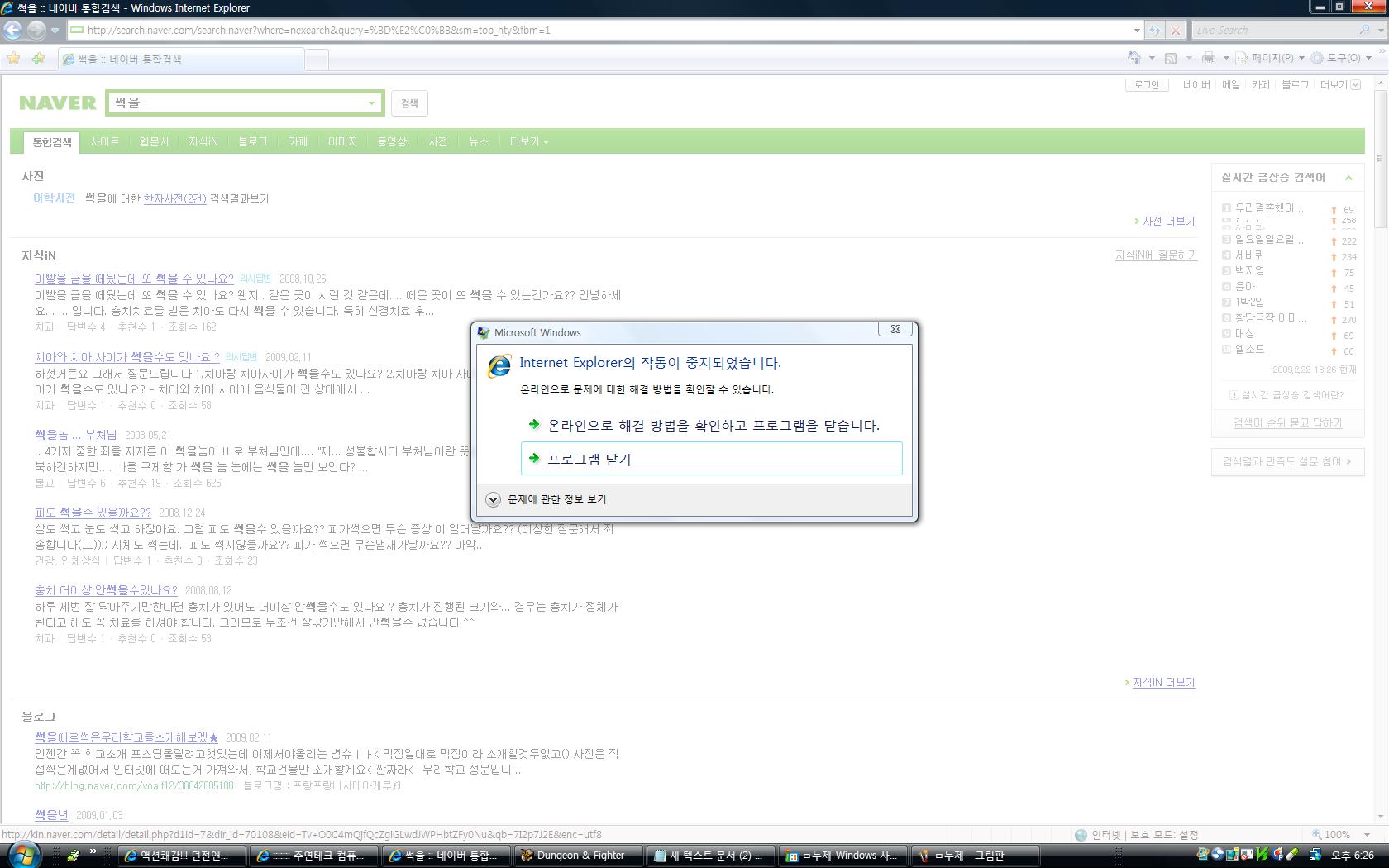Switch to ㅁ누제 - 그림판 taskbar item
The height and width of the screenshot is (868, 1389).
pyautogui.click(x=974, y=856)
